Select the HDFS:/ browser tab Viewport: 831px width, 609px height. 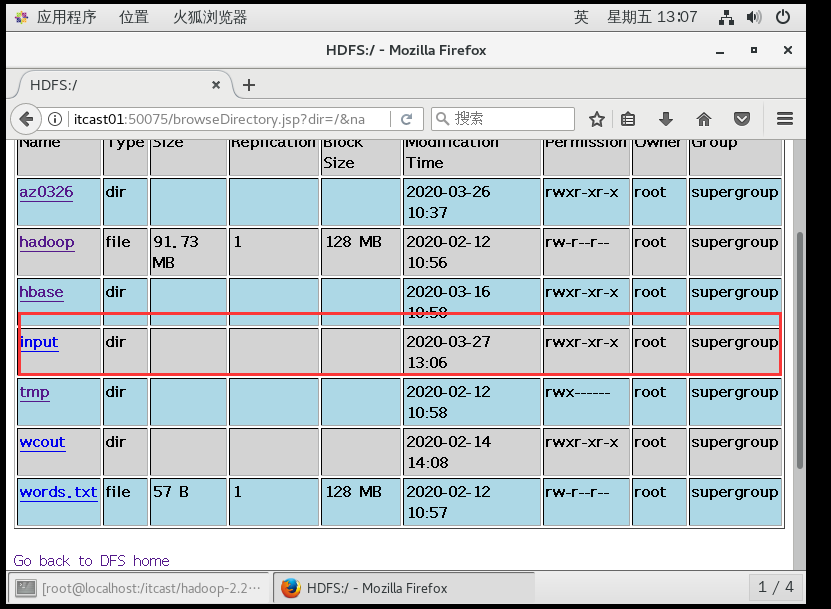[x=125, y=85]
